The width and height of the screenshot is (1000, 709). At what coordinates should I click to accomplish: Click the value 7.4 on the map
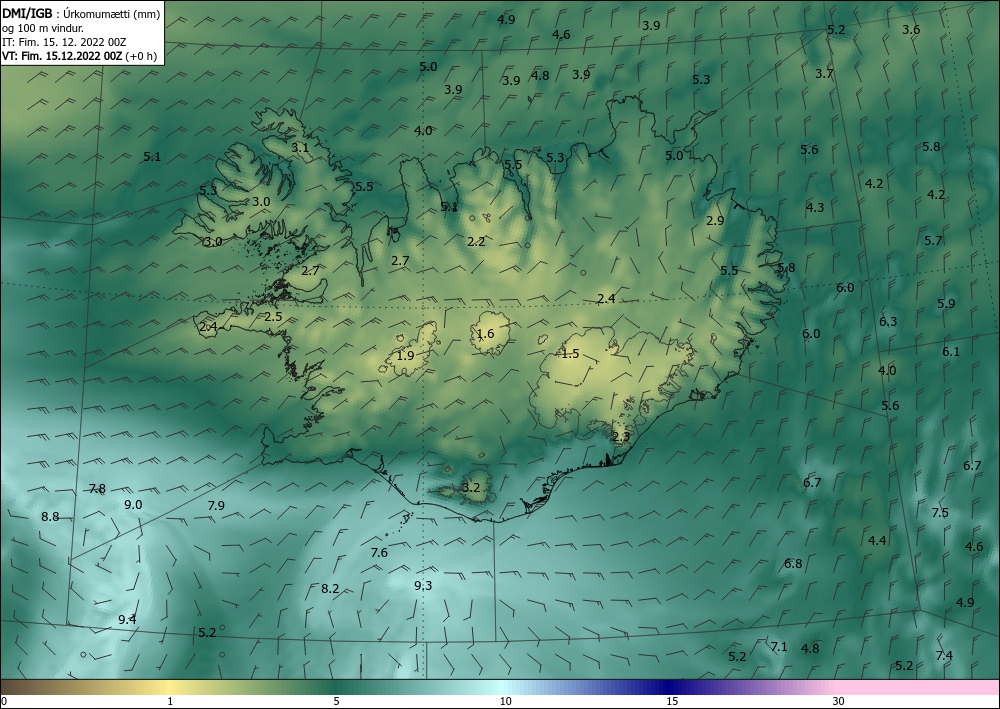pyautogui.click(x=944, y=655)
